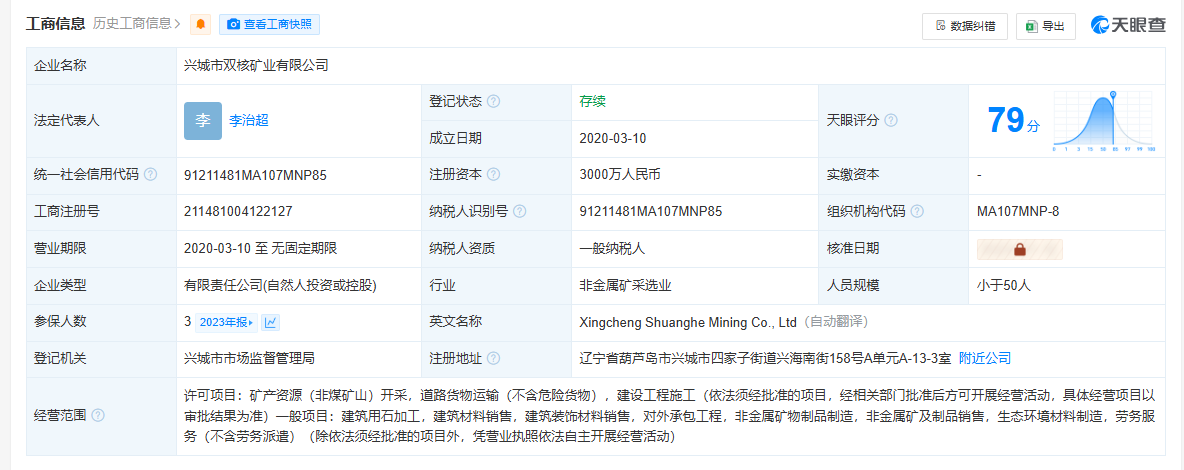Click registration authority 兴城市市场监督管理局
Image resolution: width=1184 pixels, height=470 pixels.
[x=249, y=358]
